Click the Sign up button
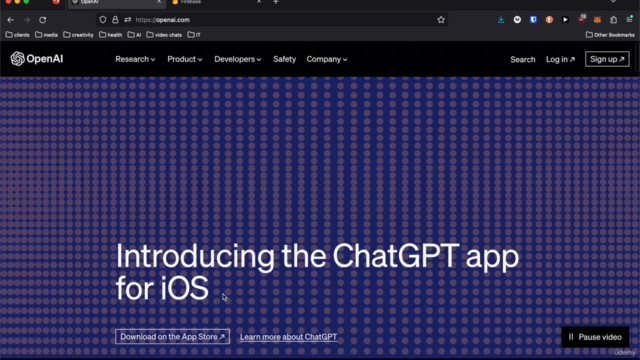This screenshot has width=640, height=360. (607, 59)
